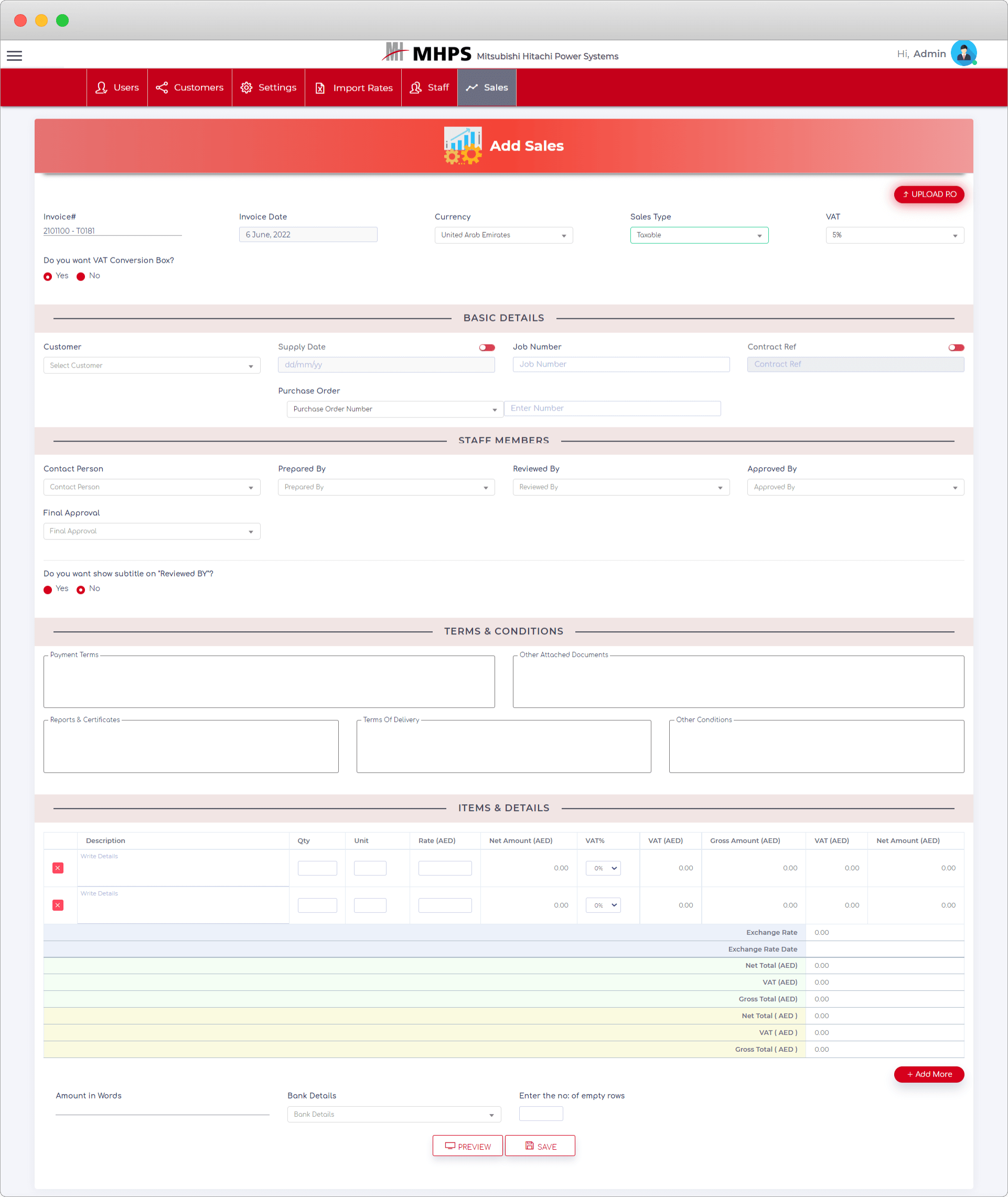The image size is (1008, 1197).
Task: Open the VAT 5% dropdown
Action: click(894, 235)
